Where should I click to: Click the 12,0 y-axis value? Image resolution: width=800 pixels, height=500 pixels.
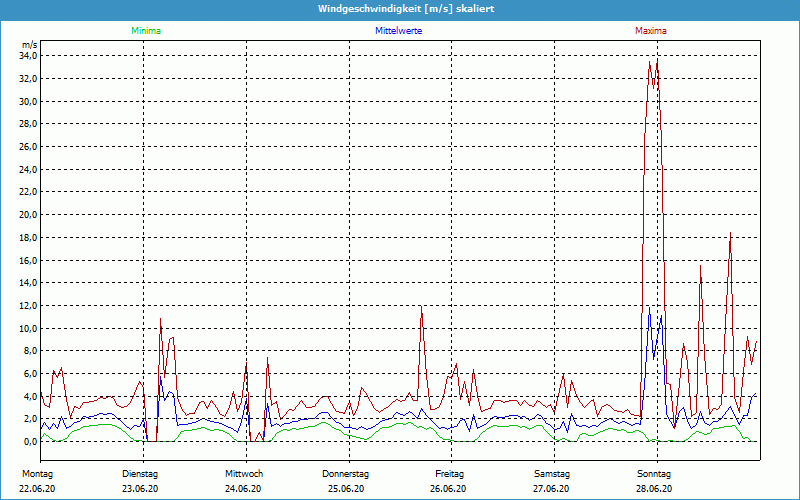pyautogui.click(x=29, y=306)
